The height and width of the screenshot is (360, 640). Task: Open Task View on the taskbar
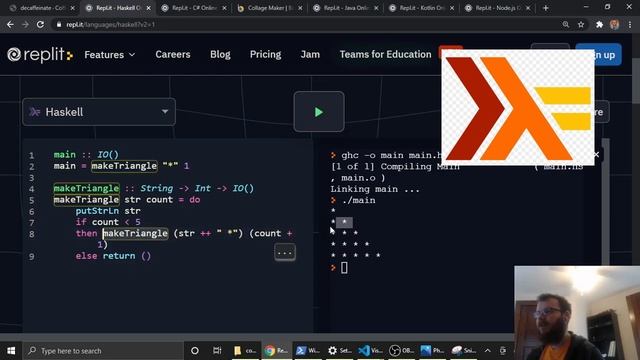[217, 351]
